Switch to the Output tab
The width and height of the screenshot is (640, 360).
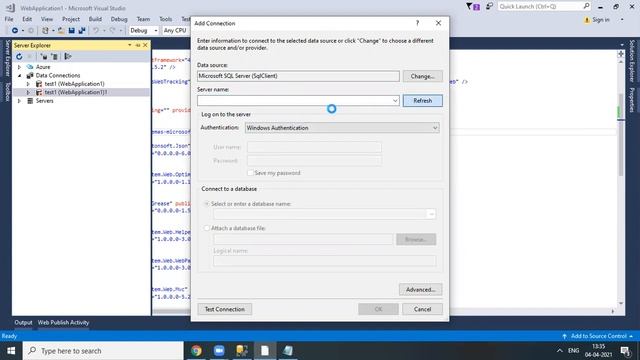pyautogui.click(x=23, y=322)
